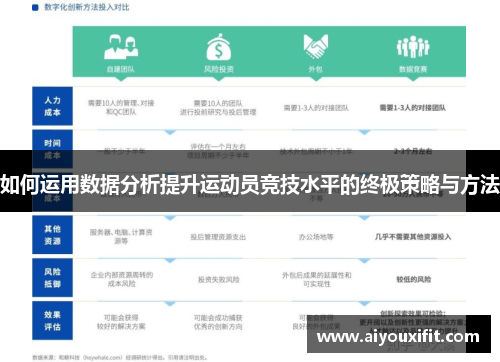
Task: Click the cell 企业内部资源周转的成本风险
Action: [x=122, y=279]
